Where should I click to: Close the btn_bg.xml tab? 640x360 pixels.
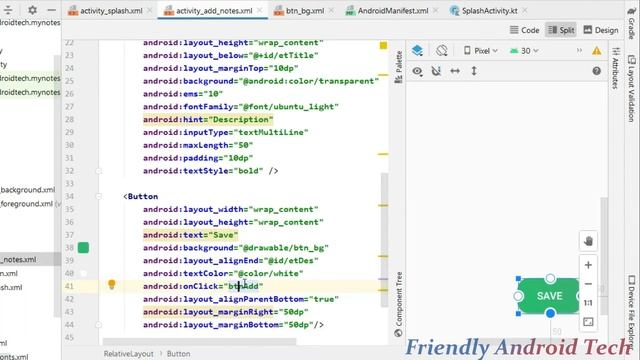pos(331,11)
